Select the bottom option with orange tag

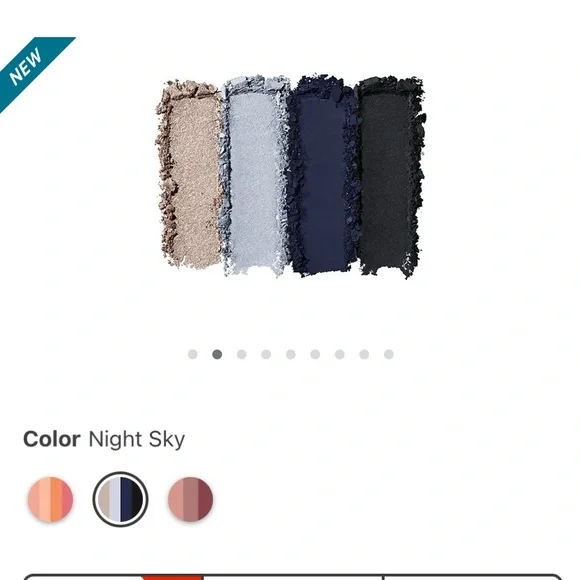tap(113, 577)
